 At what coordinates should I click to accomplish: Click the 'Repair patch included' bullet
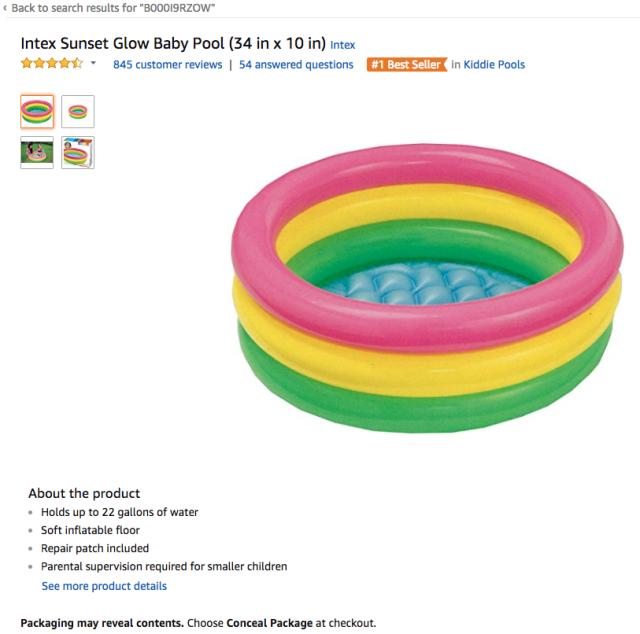click(95, 548)
